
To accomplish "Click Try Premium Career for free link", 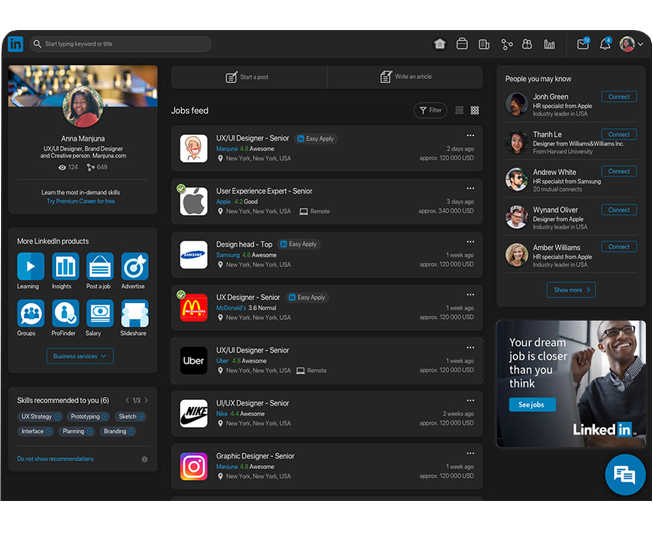I will 81,201.
